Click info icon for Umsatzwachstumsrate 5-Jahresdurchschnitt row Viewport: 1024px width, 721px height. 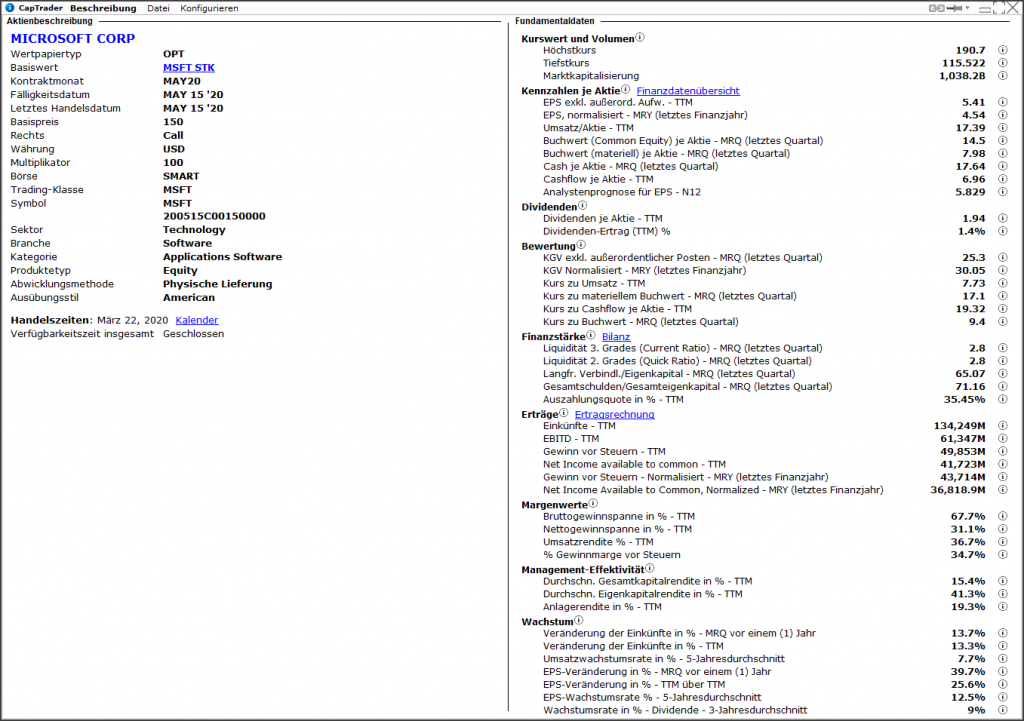tap(1002, 659)
